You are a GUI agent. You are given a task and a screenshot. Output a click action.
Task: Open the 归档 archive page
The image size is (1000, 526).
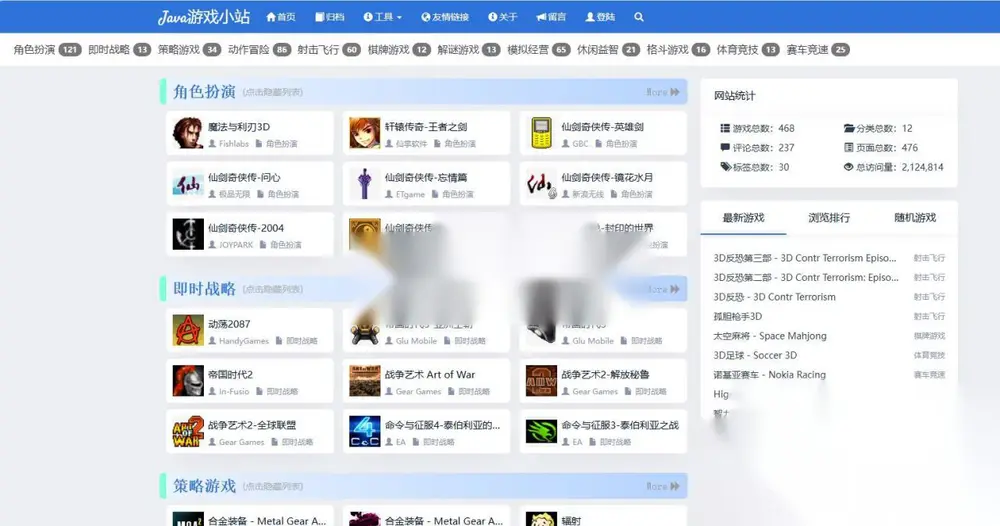pyautogui.click(x=330, y=17)
